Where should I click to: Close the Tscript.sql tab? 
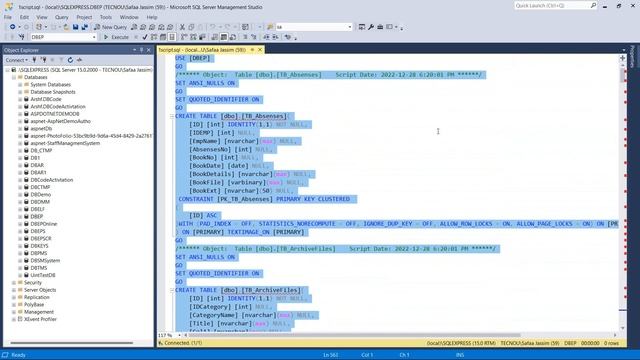(260, 50)
